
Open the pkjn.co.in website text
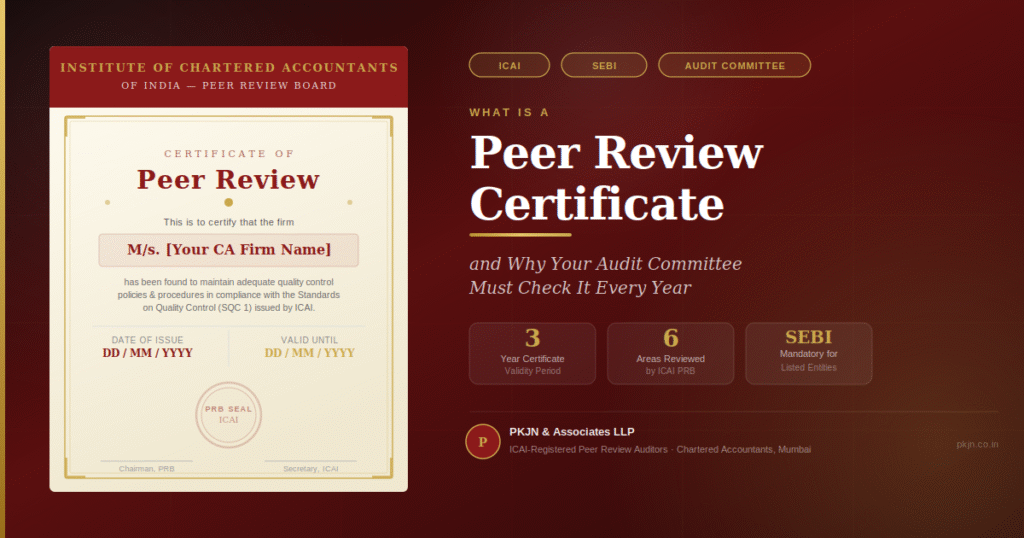977,444
